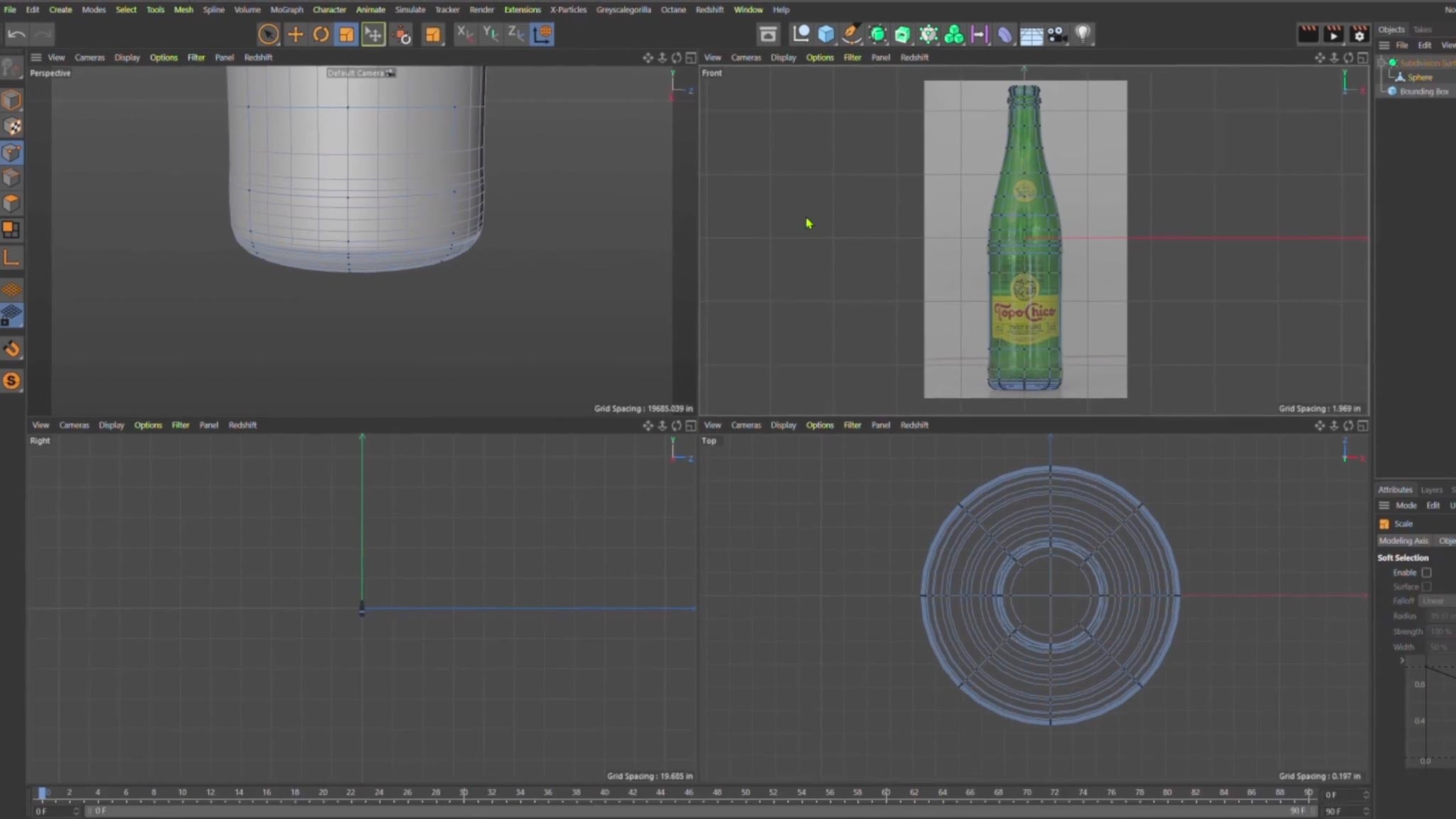This screenshot has width=1456, height=819.
Task: Open the Pen spline tool
Action: pyautogui.click(x=851, y=33)
